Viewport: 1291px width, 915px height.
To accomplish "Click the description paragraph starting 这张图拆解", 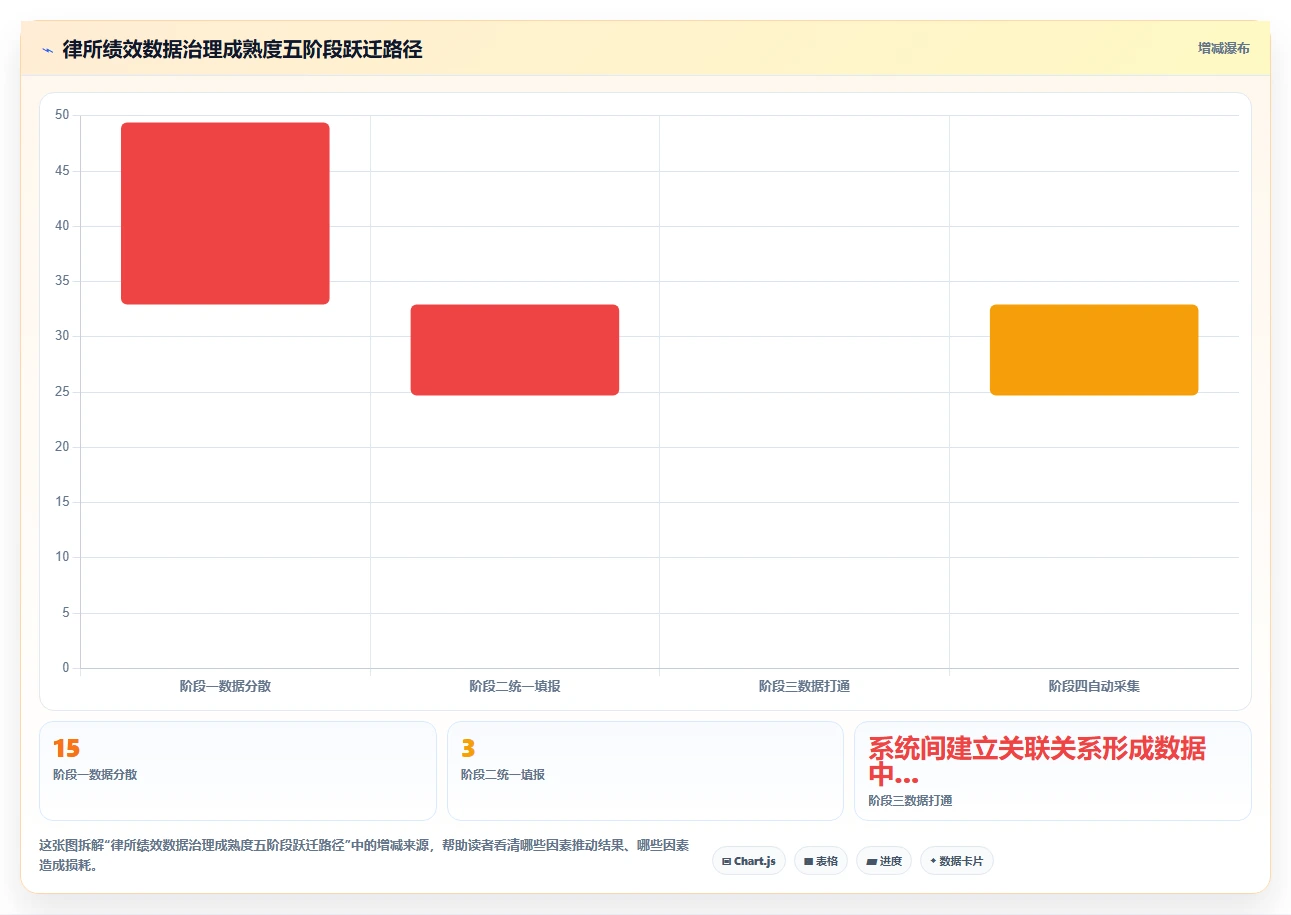I will pos(364,856).
